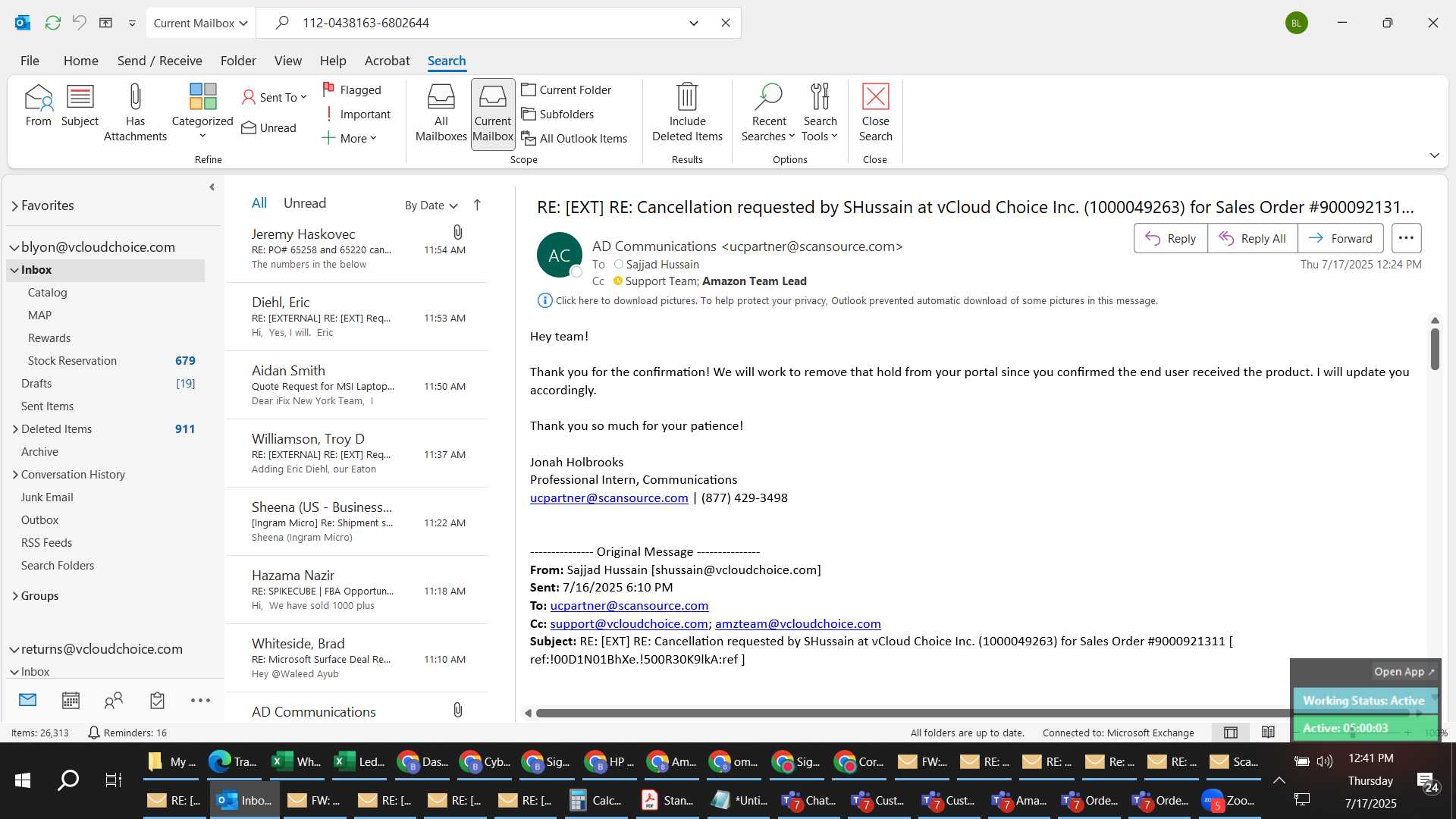Open Aidan Smith quote request email

tap(357, 385)
